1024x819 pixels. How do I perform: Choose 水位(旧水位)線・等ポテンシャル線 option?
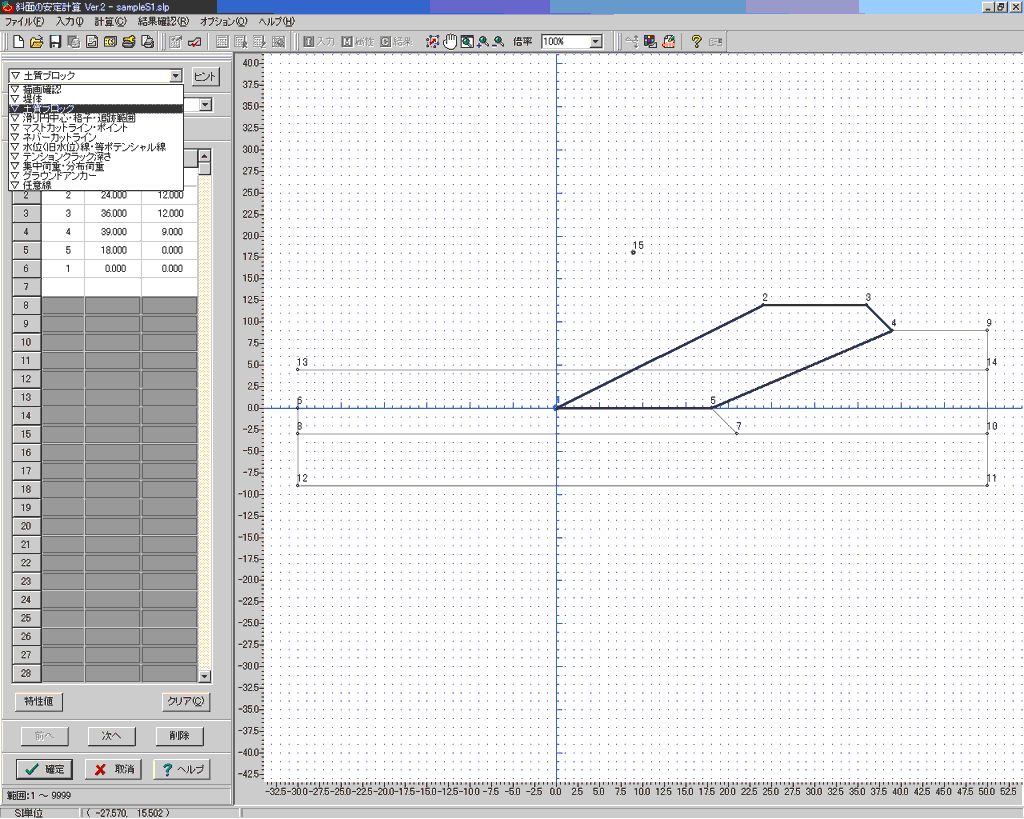[x=95, y=147]
